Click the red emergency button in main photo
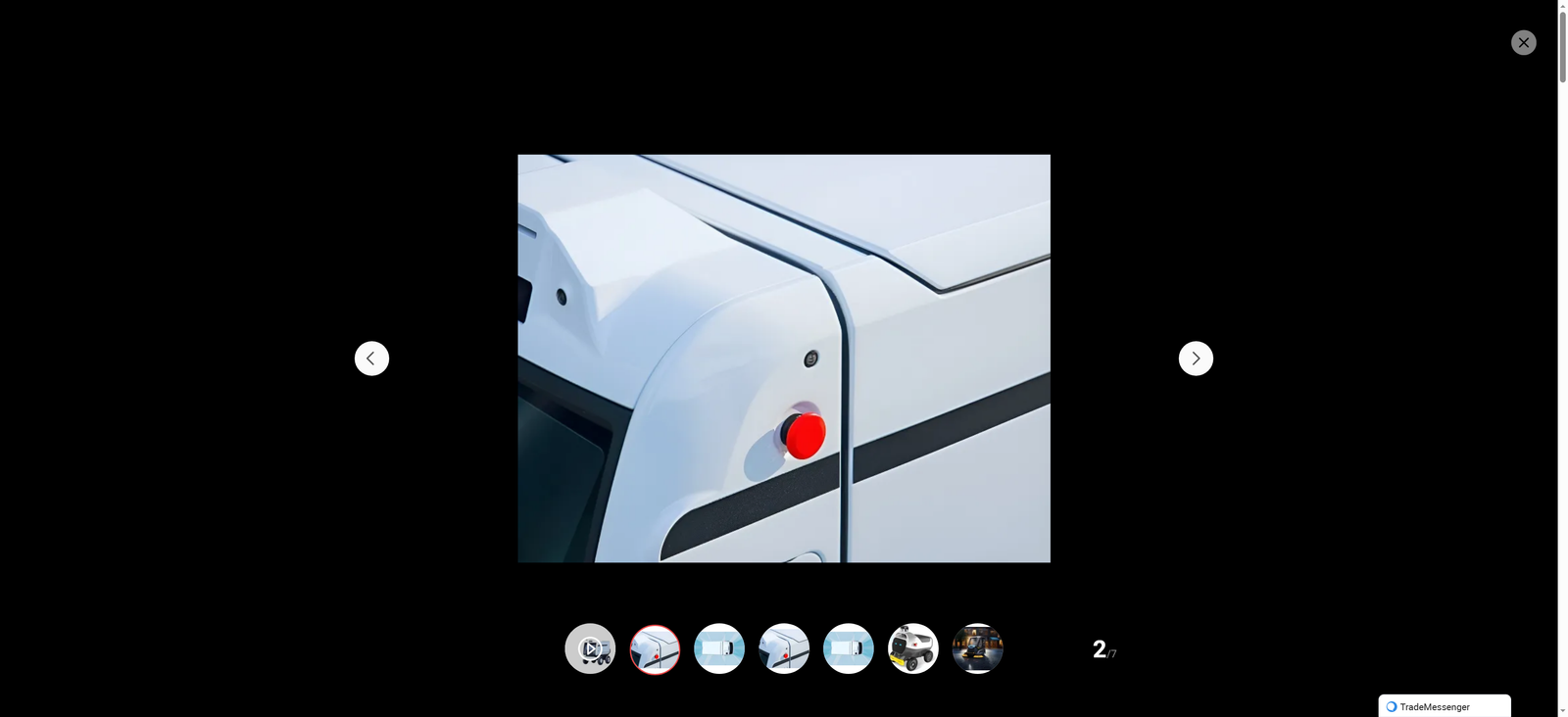 pyautogui.click(x=805, y=435)
